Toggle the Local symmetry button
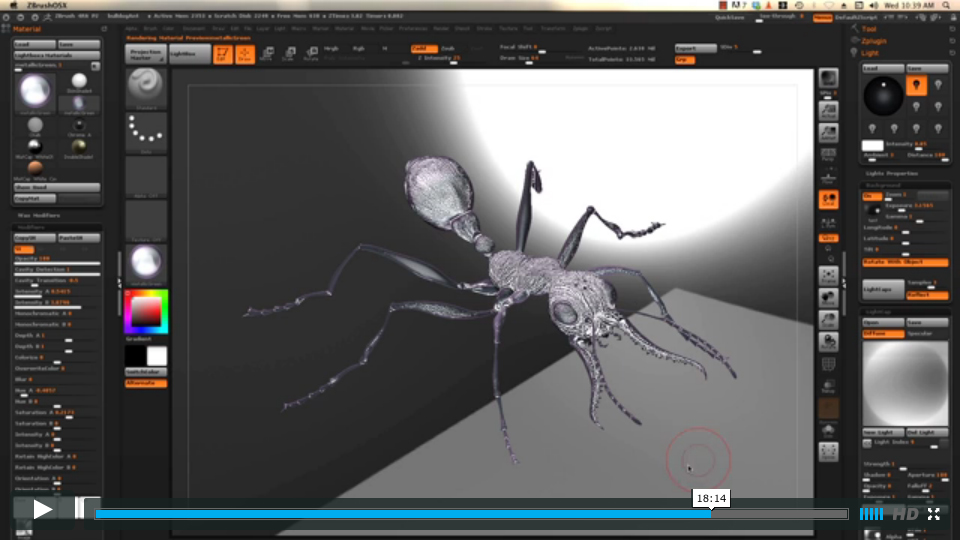 click(828, 200)
